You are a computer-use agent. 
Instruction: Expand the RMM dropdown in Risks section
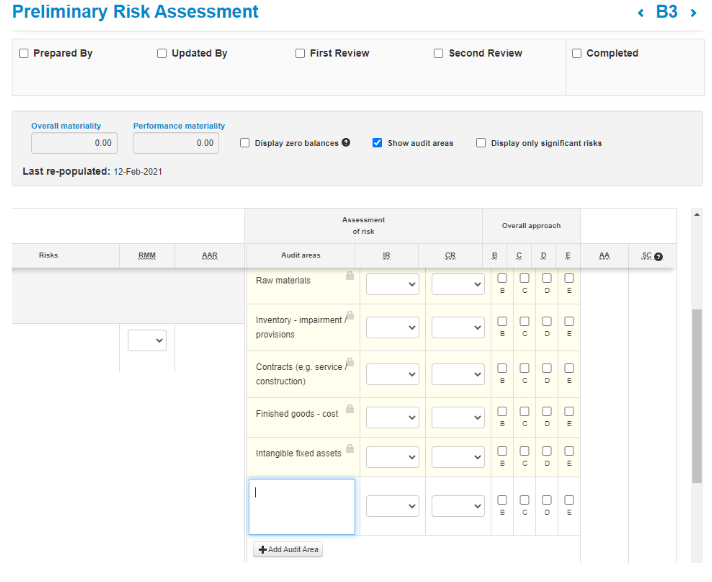click(x=147, y=341)
